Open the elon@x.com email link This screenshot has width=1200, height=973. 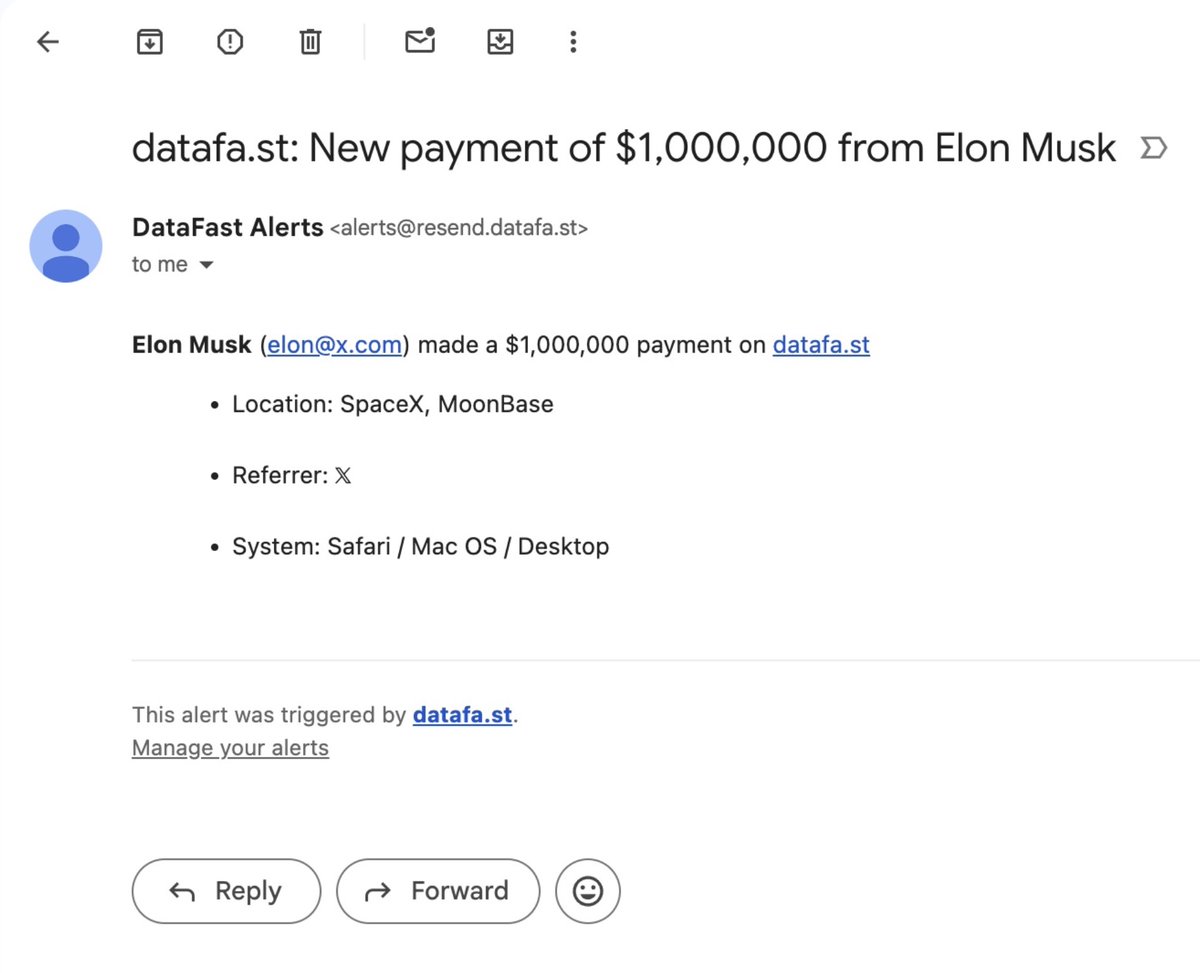click(x=335, y=346)
